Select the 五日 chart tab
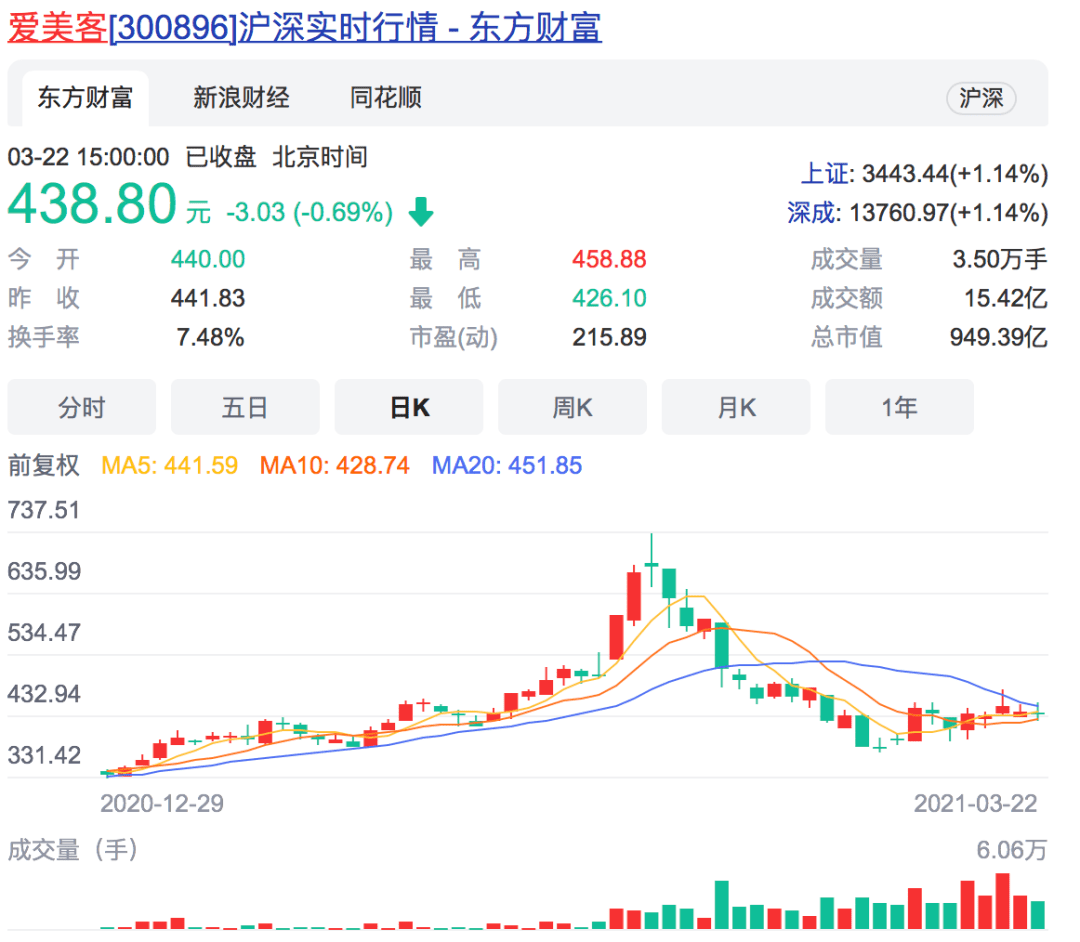Image resolution: width=1080 pixels, height=942 pixels. pos(245,407)
